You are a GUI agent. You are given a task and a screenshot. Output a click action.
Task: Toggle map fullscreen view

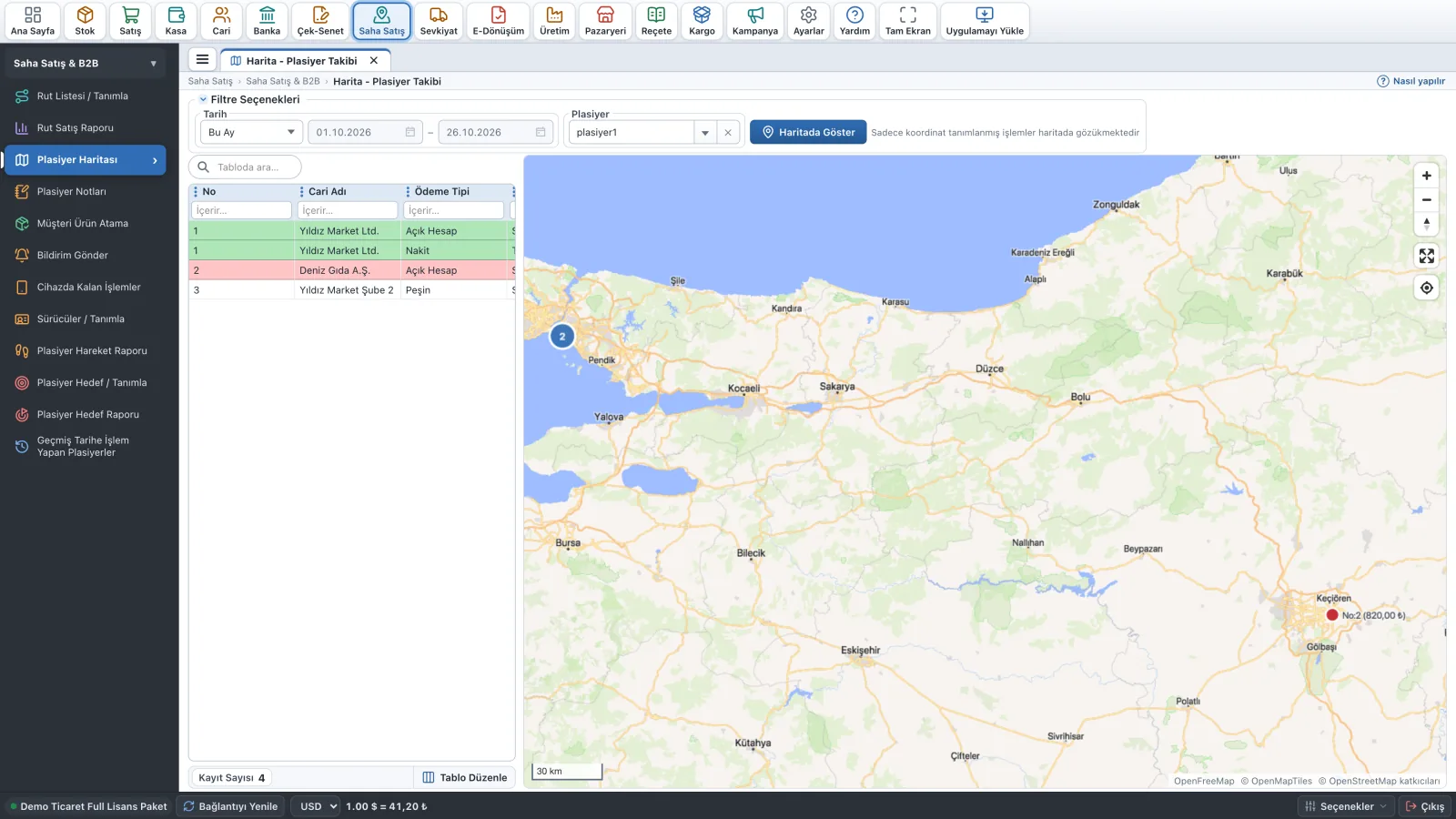point(1427,256)
